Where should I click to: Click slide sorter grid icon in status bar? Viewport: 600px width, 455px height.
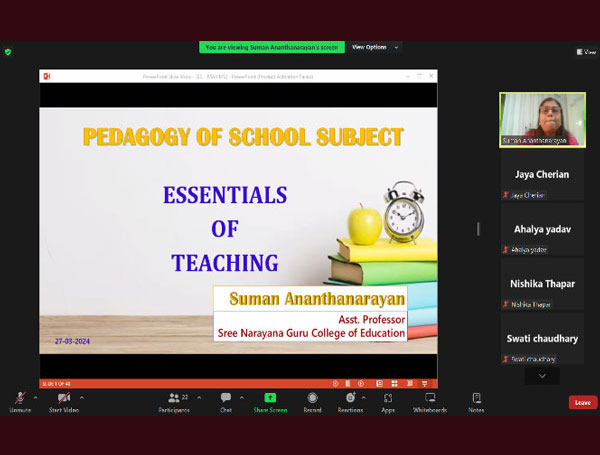point(395,383)
